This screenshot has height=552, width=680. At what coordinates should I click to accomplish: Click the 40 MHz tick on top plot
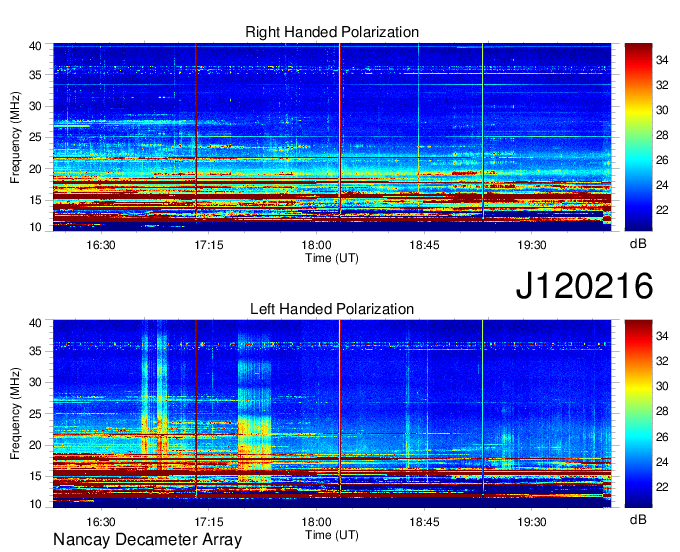click(x=35, y=46)
